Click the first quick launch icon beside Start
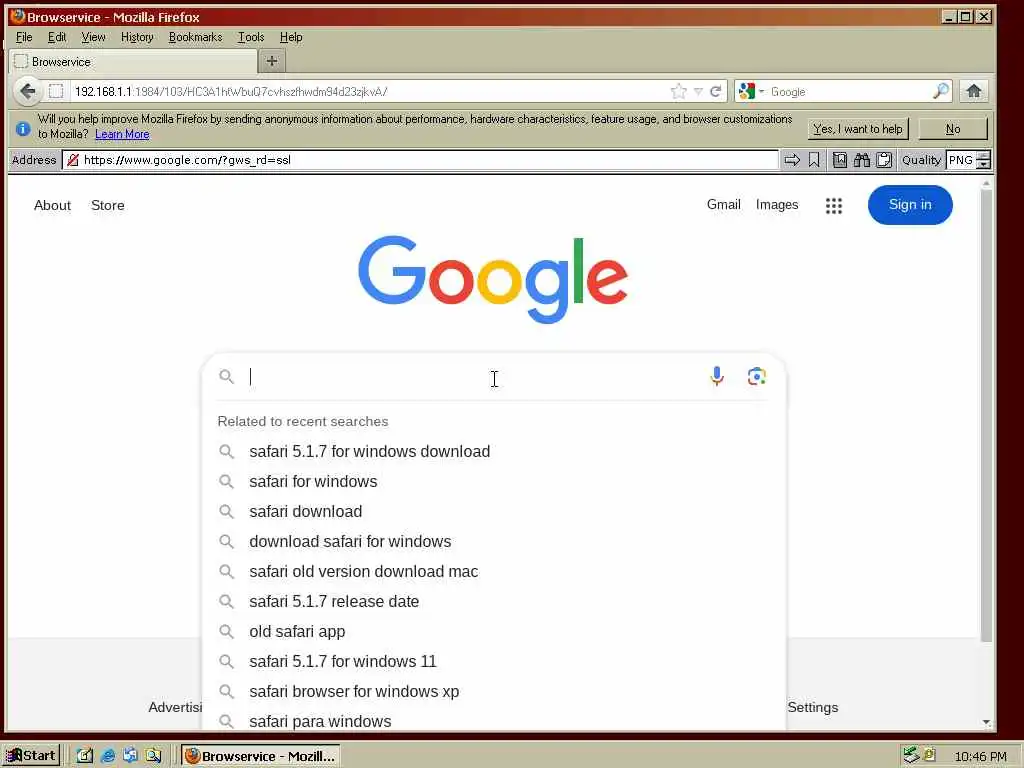Image resolution: width=1024 pixels, height=768 pixels. click(85, 756)
